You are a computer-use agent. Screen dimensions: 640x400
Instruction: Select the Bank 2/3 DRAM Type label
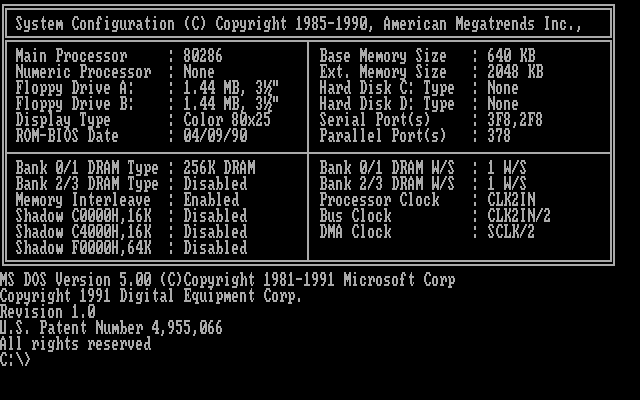tap(87, 184)
